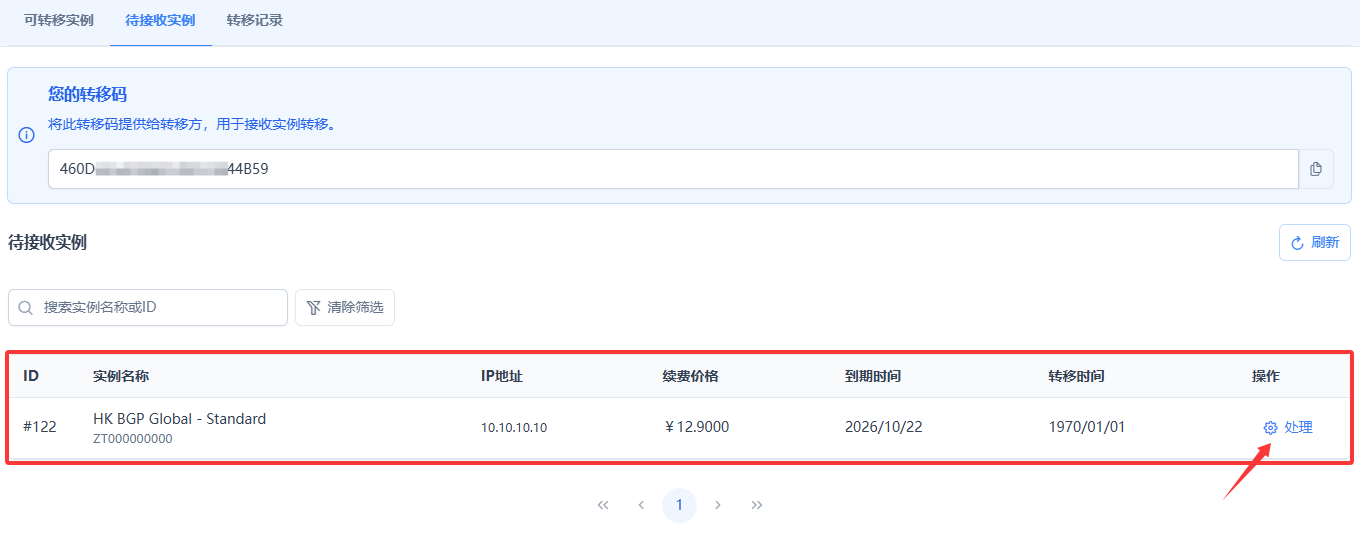Open the 转移记录 tab
Screen dimensions: 1360x539
[x=254, y=20]
